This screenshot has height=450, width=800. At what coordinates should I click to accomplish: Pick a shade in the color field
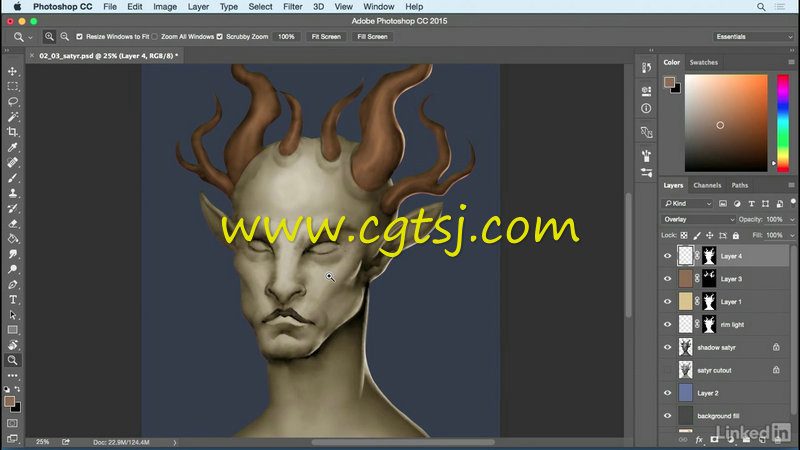pyautogui.click(x=726, y=123)
